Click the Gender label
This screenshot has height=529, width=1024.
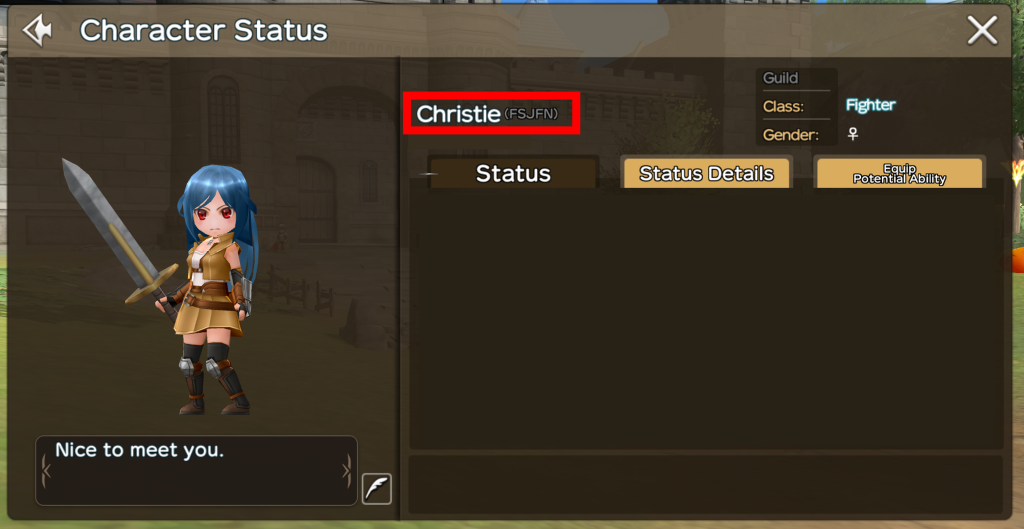(790, 135)
